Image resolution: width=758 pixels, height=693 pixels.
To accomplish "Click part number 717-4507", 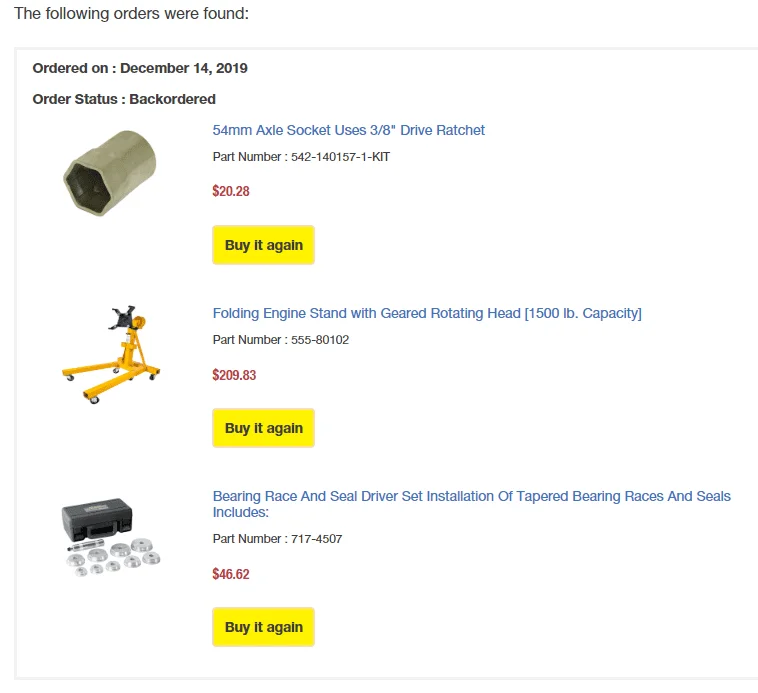I will pos(316,539).
